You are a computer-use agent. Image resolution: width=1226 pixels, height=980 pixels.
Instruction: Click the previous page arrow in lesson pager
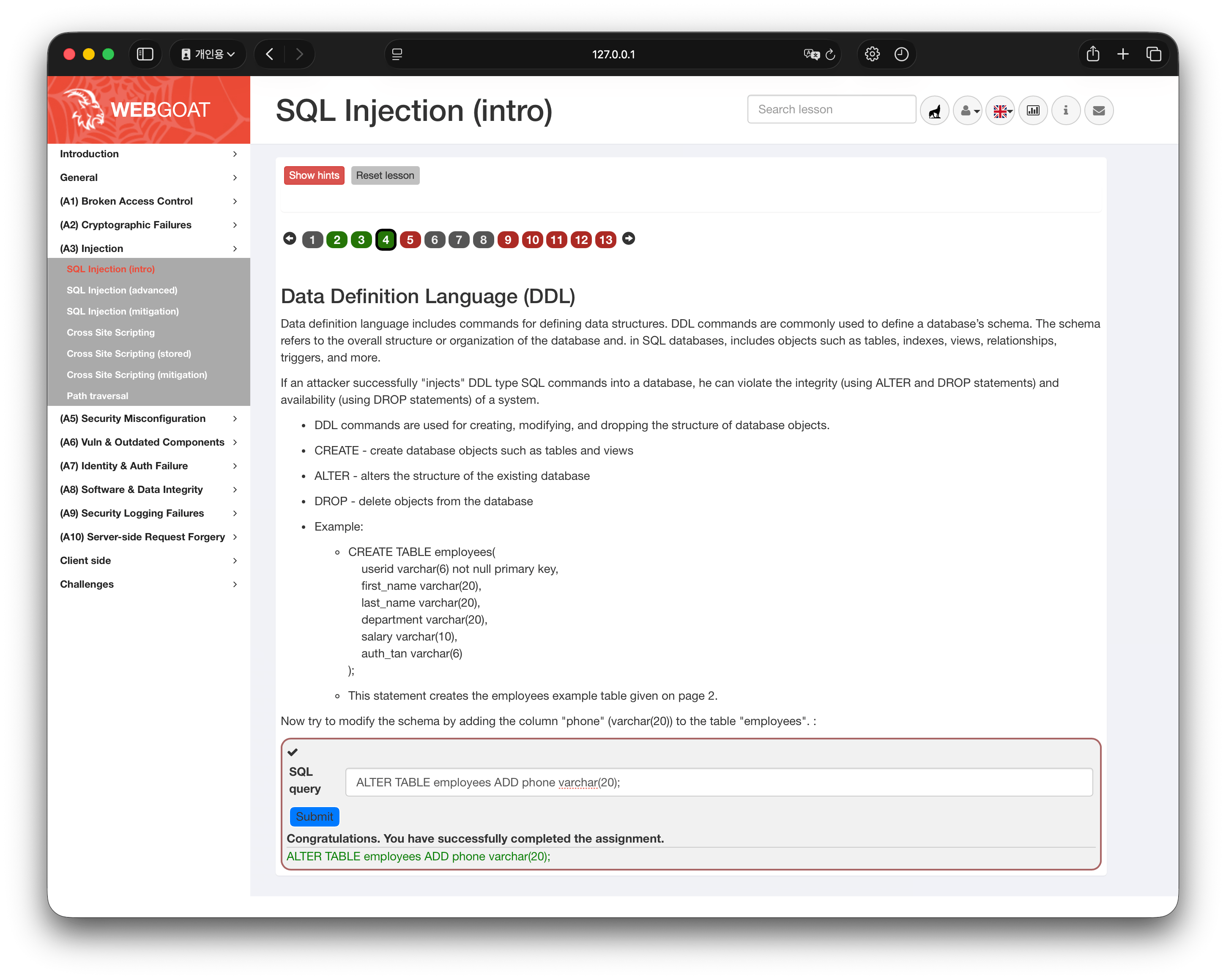tap(290, 239)
